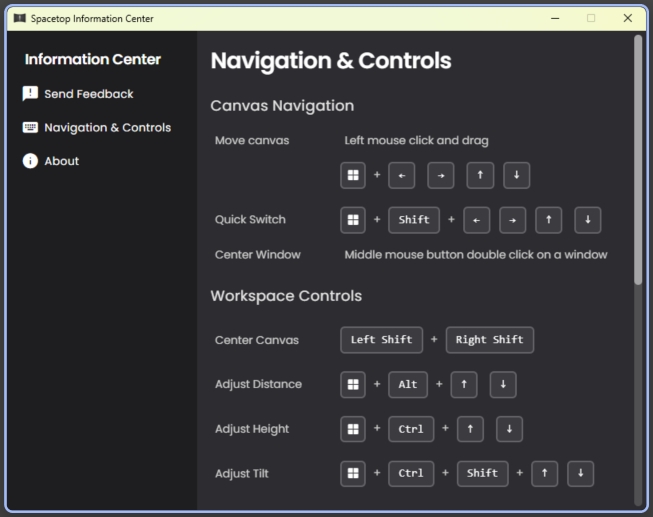Click the Adjust Tilt label
This screenshot has height=517, width=653.
(x=242, y=474)
